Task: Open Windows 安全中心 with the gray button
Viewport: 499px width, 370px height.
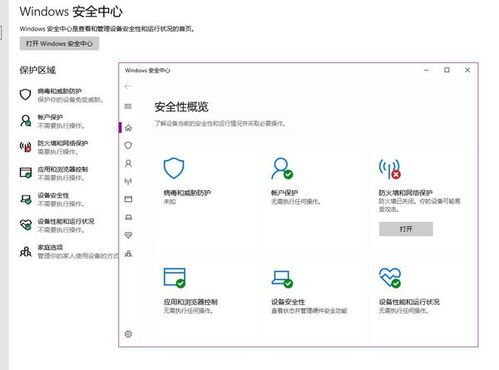Action: (59, 44)
